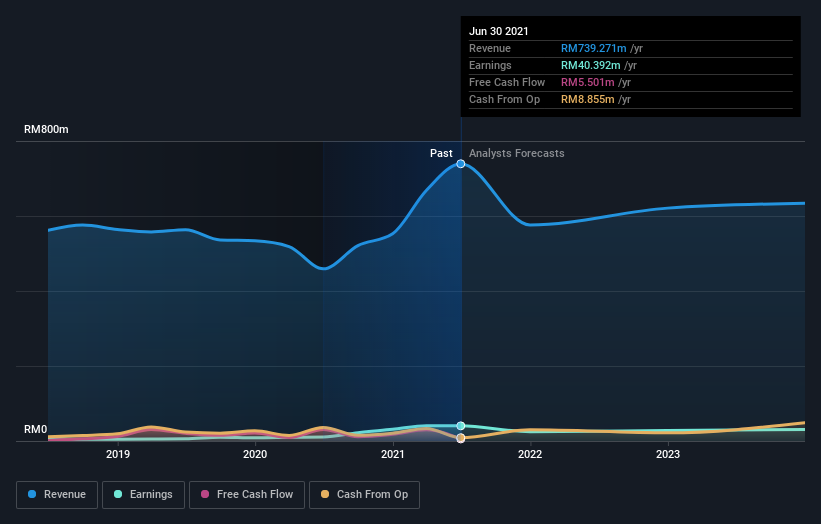Click the RM8.855m cash from op value
The height and width of the screenshot is (524, 821).
click(587, 99)
